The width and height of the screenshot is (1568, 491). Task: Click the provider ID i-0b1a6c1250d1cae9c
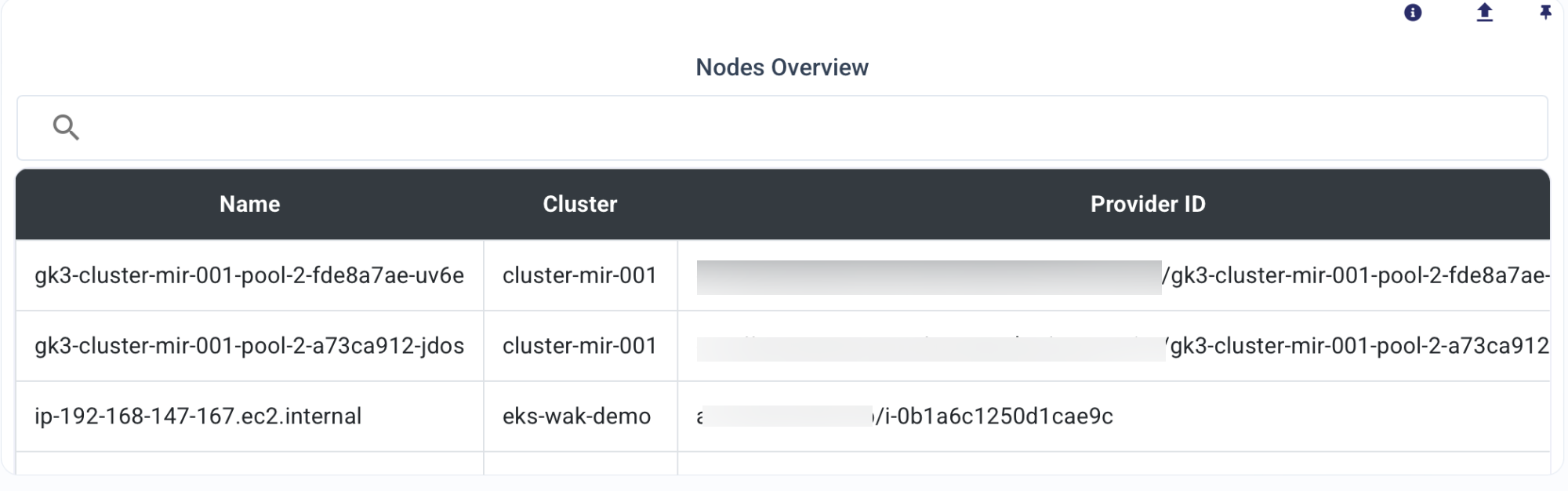994,416
